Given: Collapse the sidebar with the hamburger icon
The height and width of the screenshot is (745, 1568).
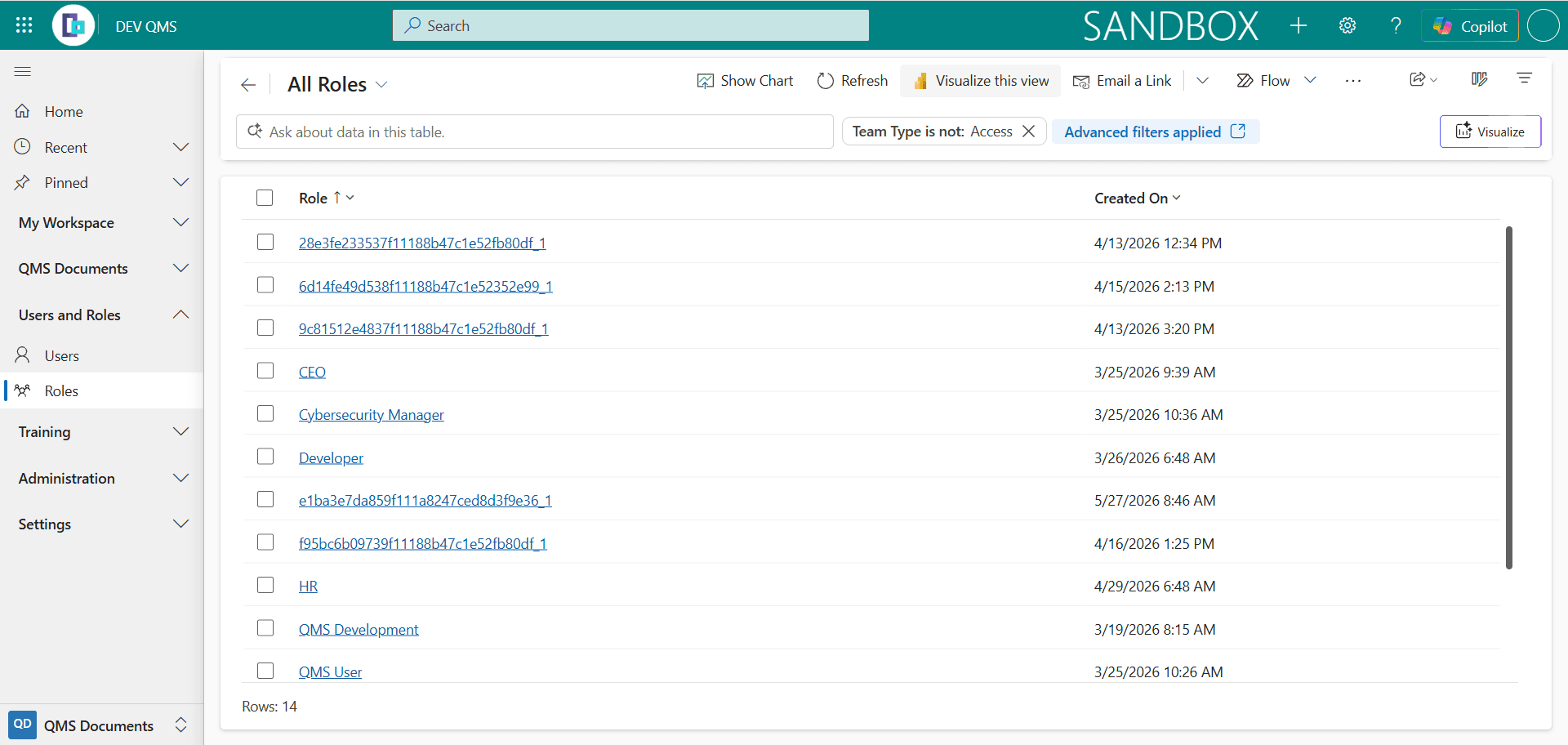Looking at the screenshot, I should [x=23, y=72].
